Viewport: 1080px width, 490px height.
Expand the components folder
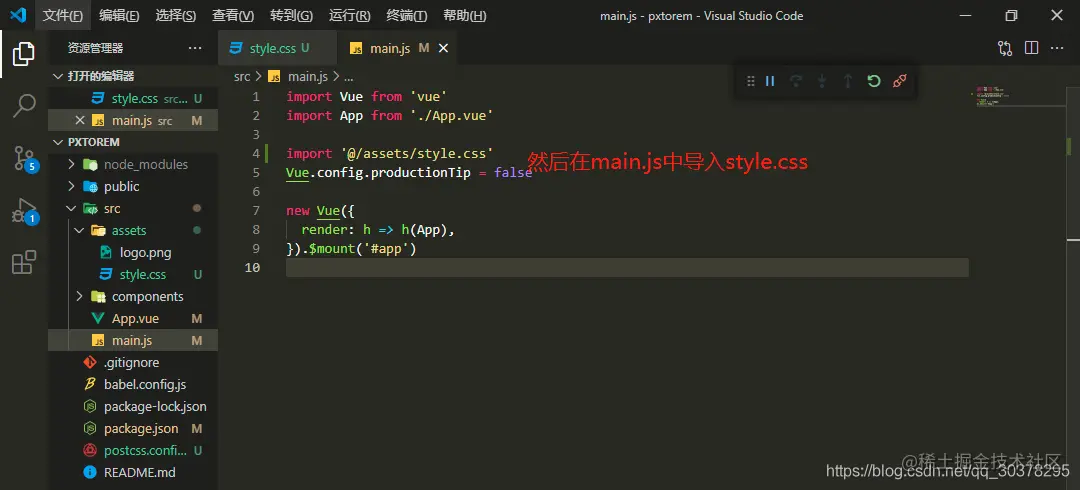coord(133,297)
